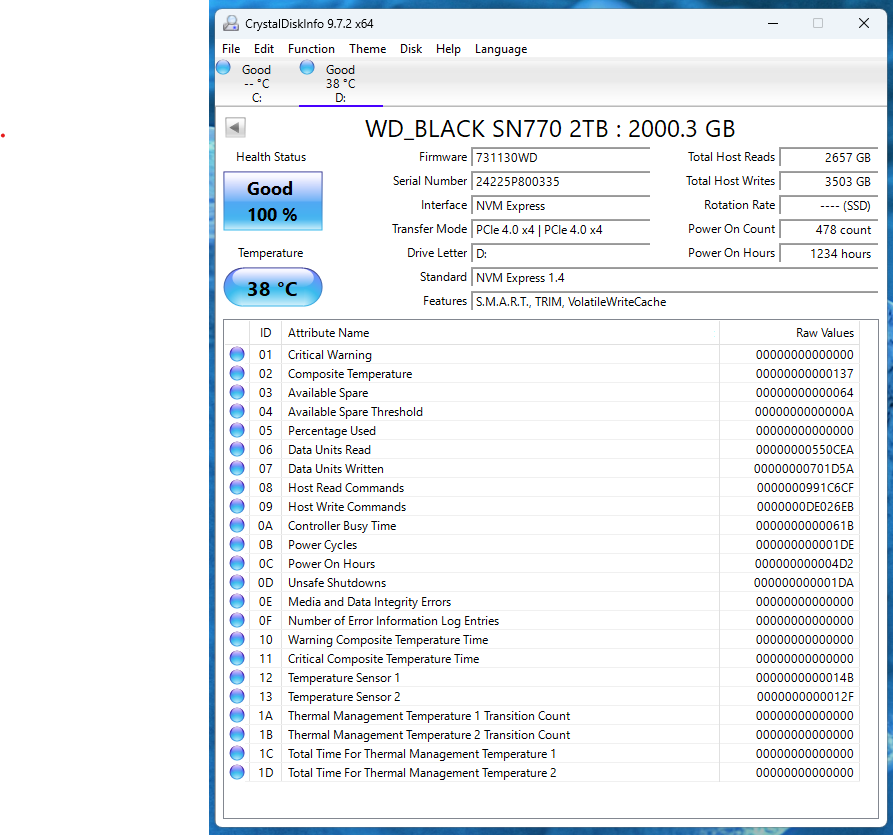The height and width of the screenshot is (835, 893).
Task: Expand the Disk menu
Action: [x=411, y=49]
